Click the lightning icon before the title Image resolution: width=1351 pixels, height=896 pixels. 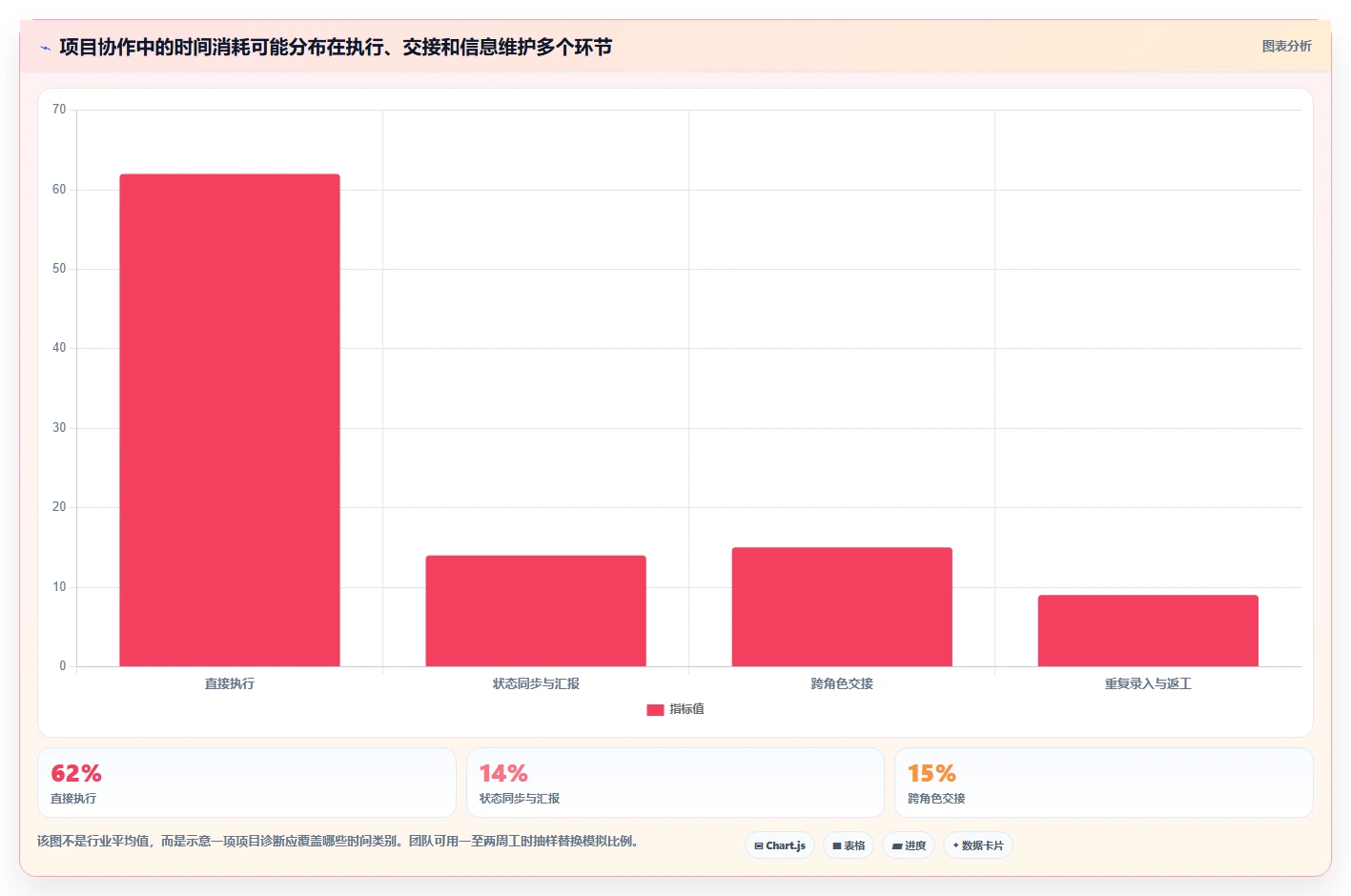(x=45, y=48)
